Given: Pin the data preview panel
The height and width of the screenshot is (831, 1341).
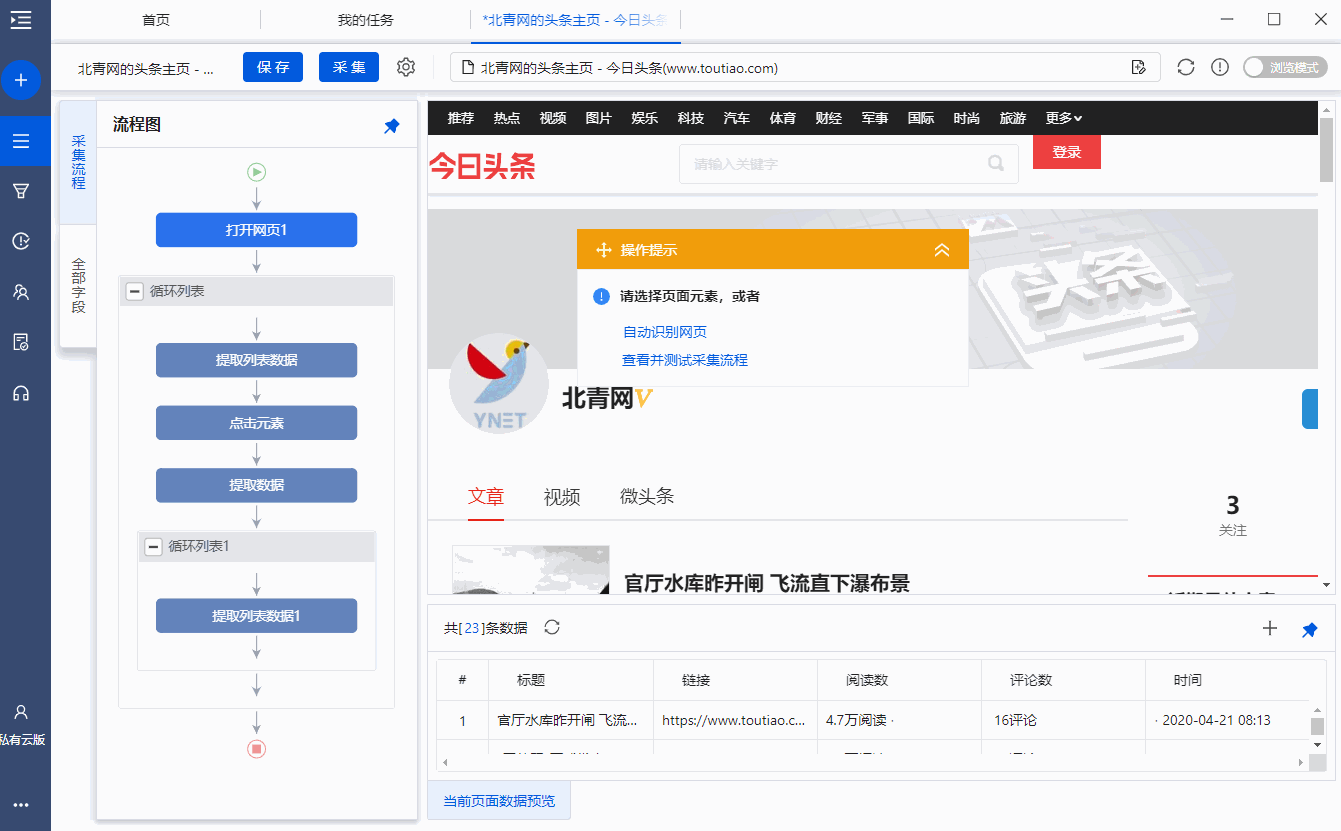Looking at the screenshot, I should [x=1310, y=630].
